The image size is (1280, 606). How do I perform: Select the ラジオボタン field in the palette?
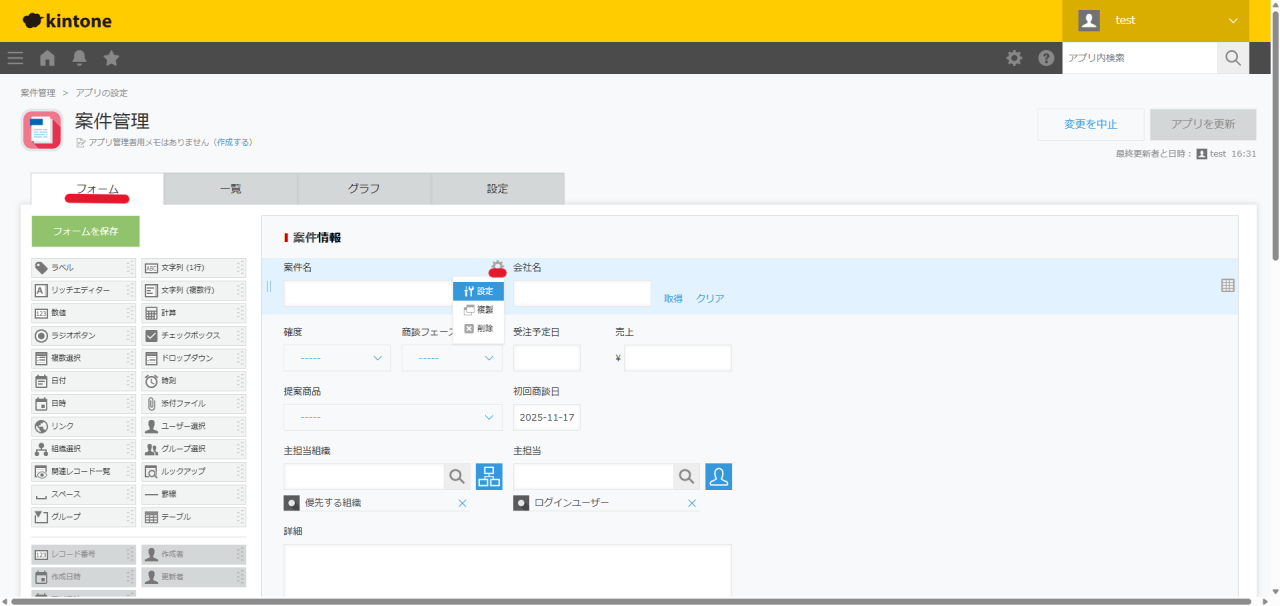coord(84,336)
